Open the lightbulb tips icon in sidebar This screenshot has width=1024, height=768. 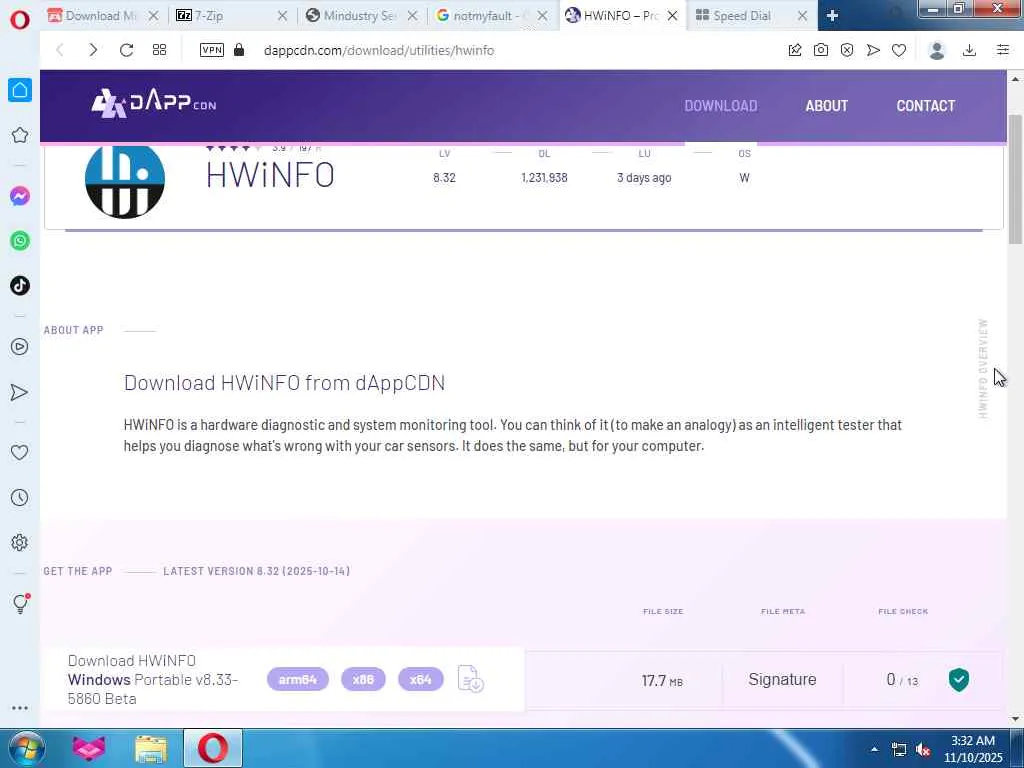point(20,603)
